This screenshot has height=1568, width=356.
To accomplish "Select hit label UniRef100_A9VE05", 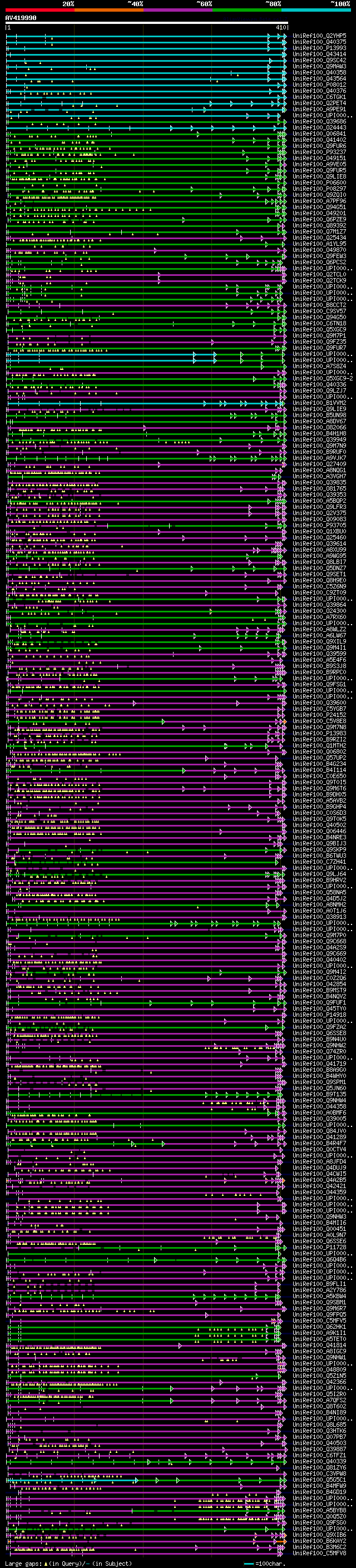I will point(319,164).
